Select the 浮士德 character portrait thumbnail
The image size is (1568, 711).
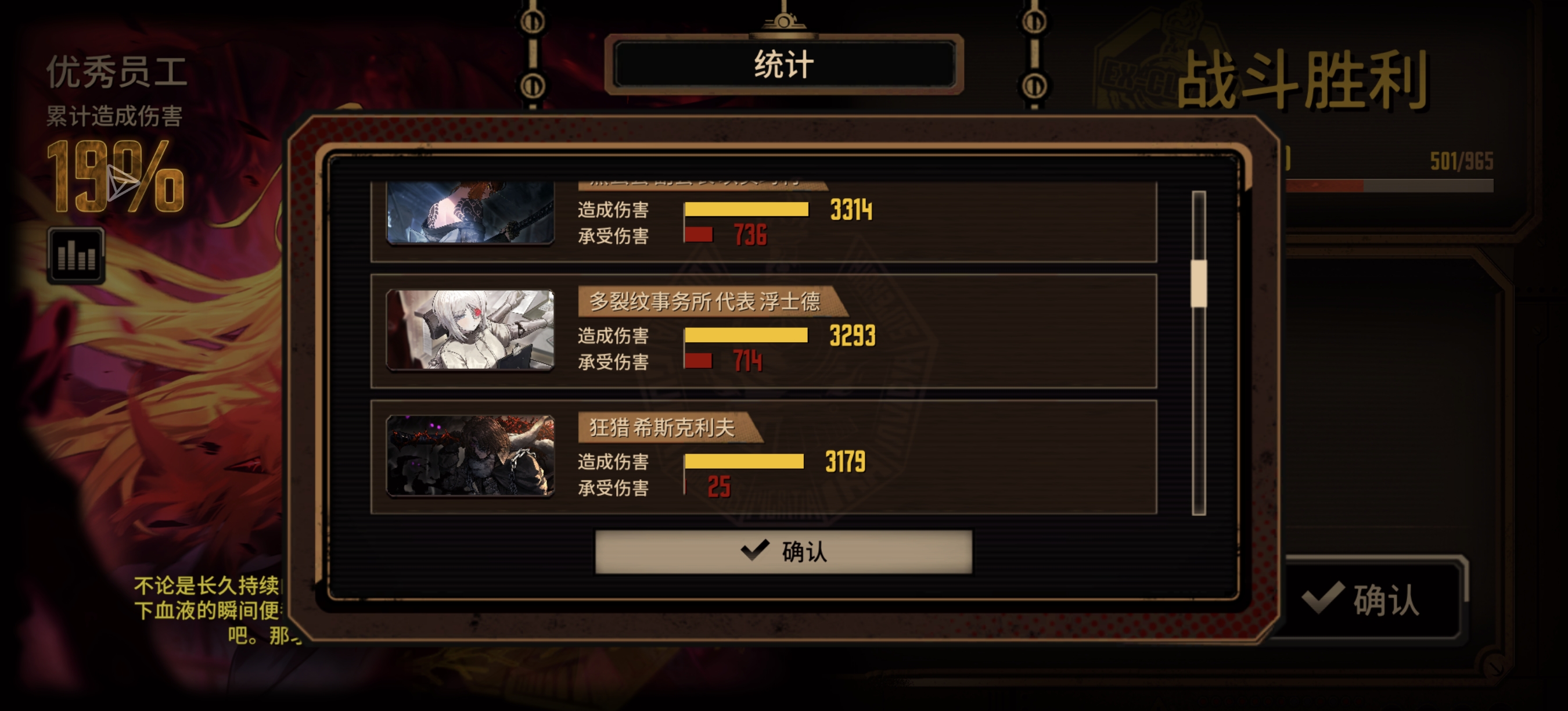click(x=470, y=329)
